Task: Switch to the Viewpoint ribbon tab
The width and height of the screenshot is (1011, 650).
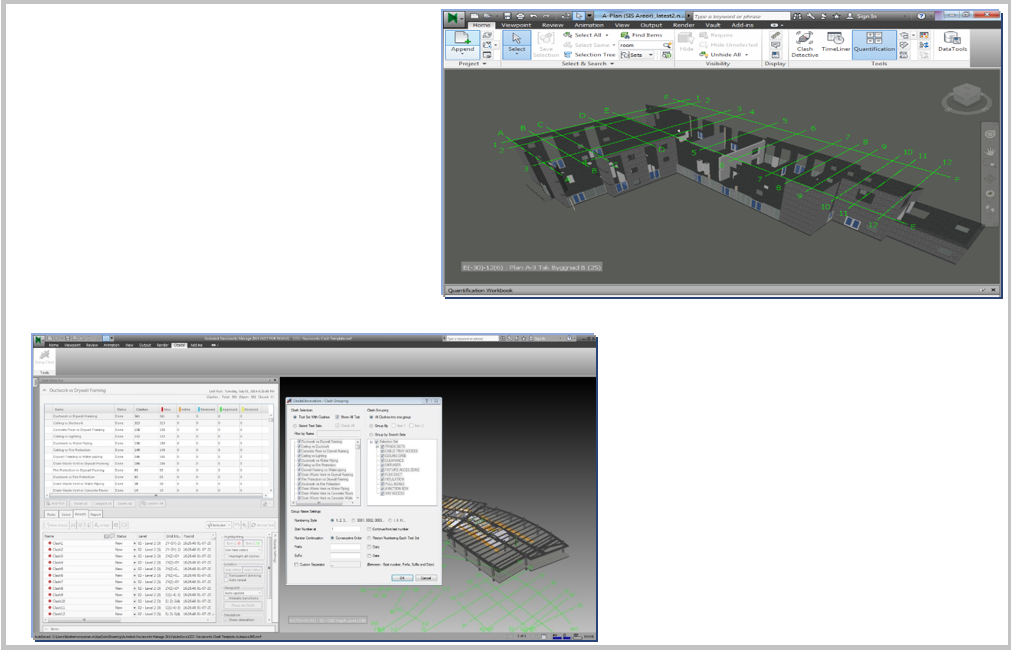Action: click(516, 25)
